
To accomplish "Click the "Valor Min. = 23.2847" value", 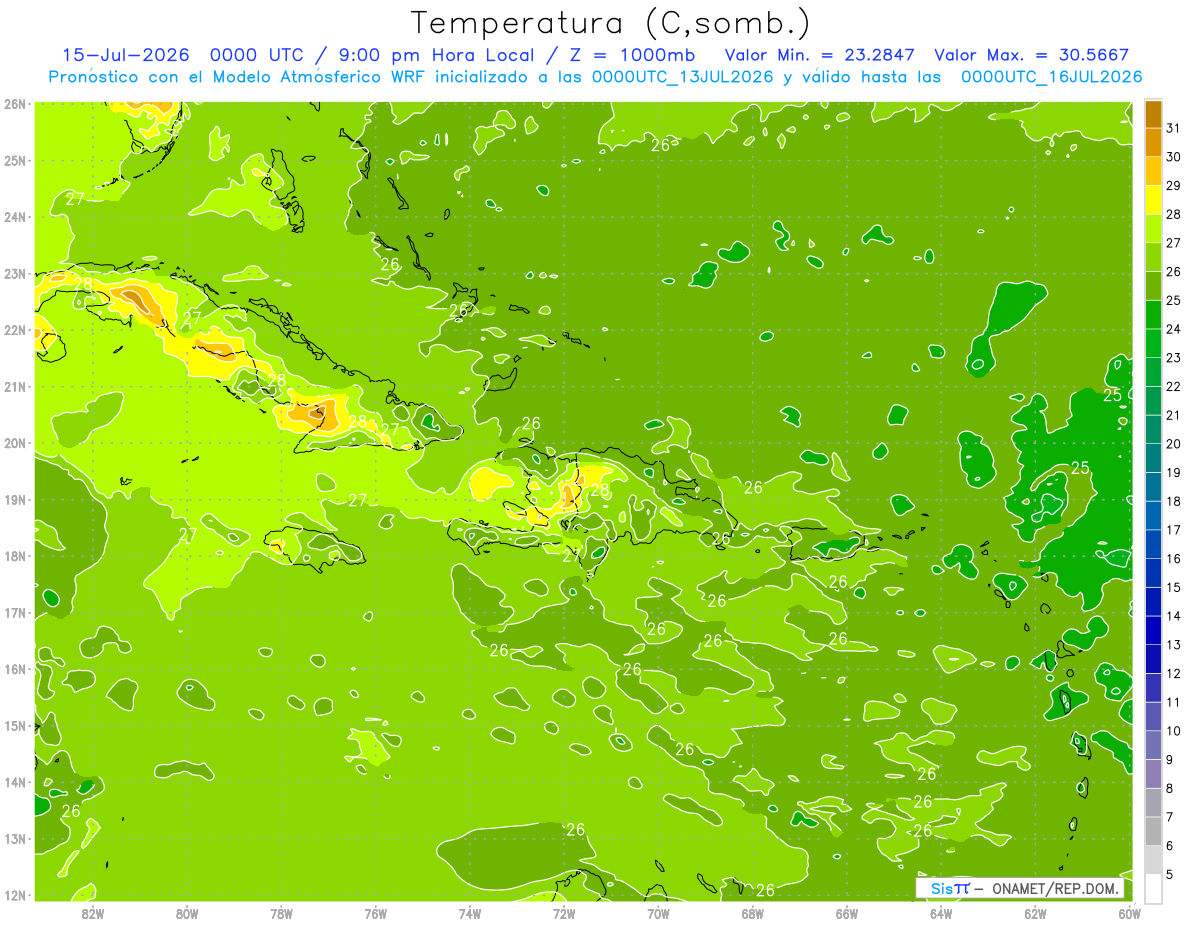I will 819,55.
